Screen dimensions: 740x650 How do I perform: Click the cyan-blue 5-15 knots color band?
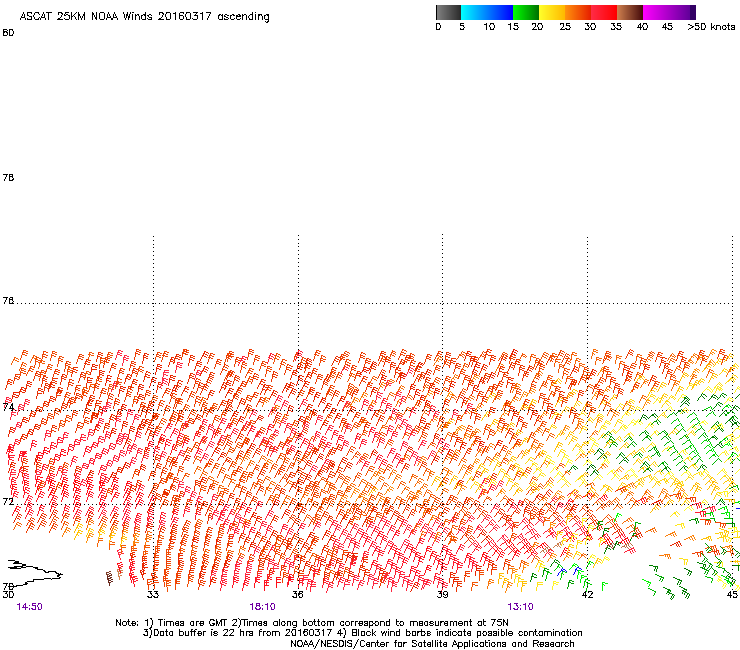pyautogui.click(x=487, y=12)
